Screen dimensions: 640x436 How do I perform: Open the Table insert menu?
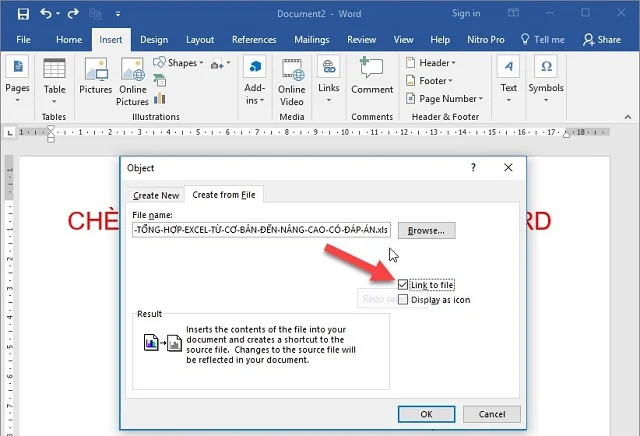point(54,81)
